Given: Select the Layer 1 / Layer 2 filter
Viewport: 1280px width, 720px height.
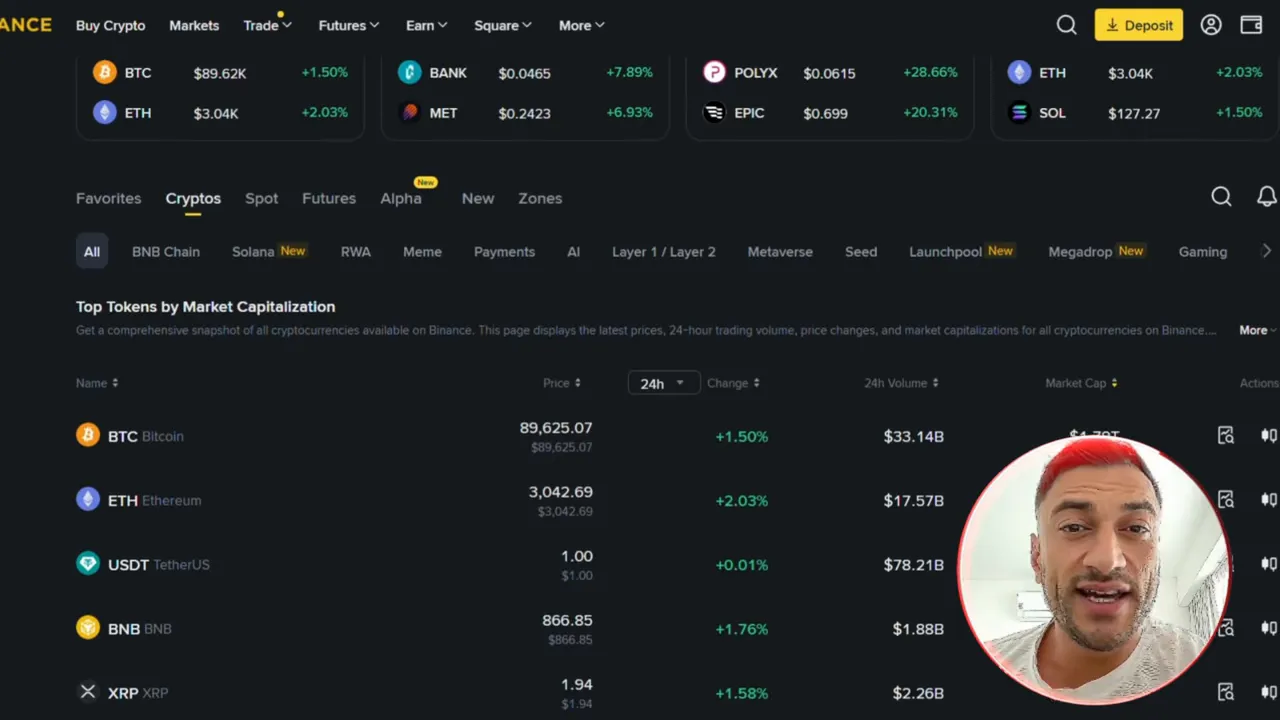Looking at the screenshot, I should [664, 251].
